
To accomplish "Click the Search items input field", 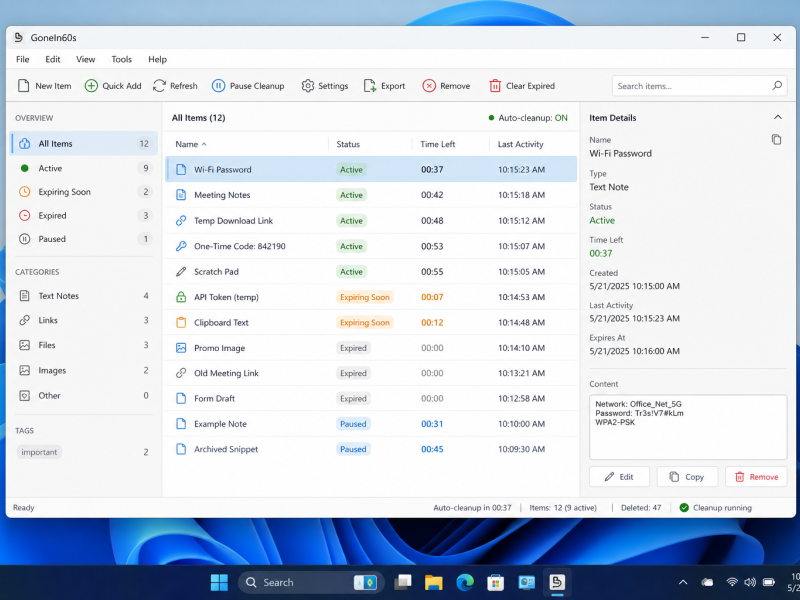I will [699, 86].
